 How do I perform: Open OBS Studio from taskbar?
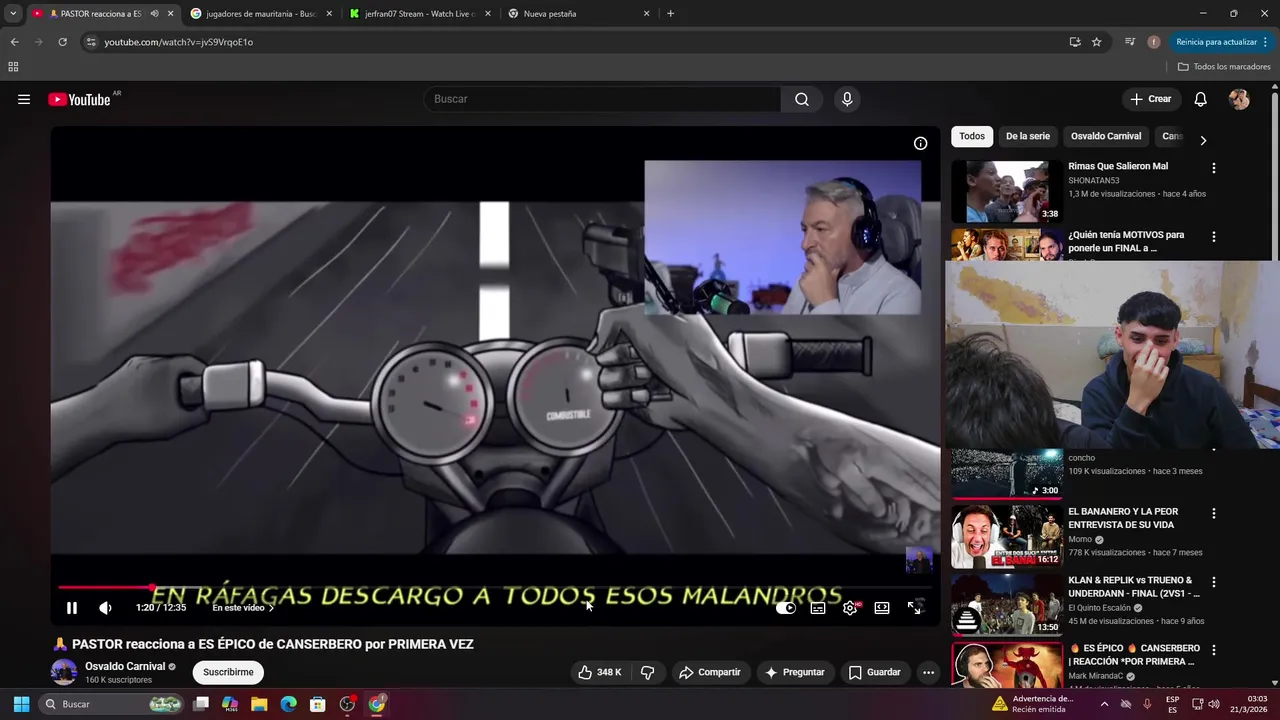pos(347,704)
